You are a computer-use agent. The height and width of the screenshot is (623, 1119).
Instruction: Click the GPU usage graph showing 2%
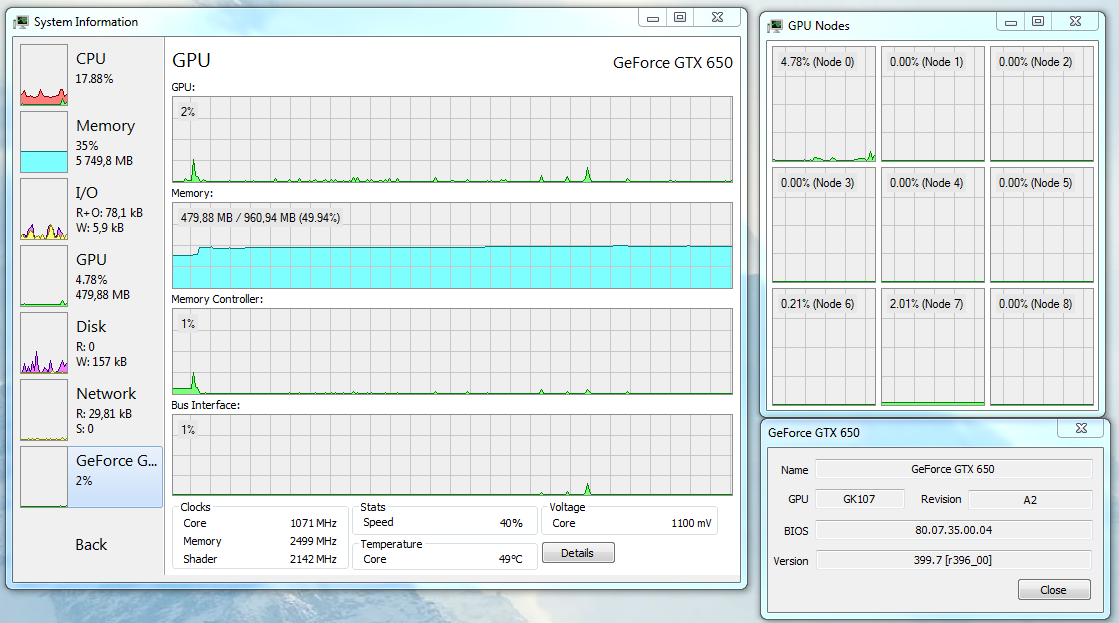(452, 139)
